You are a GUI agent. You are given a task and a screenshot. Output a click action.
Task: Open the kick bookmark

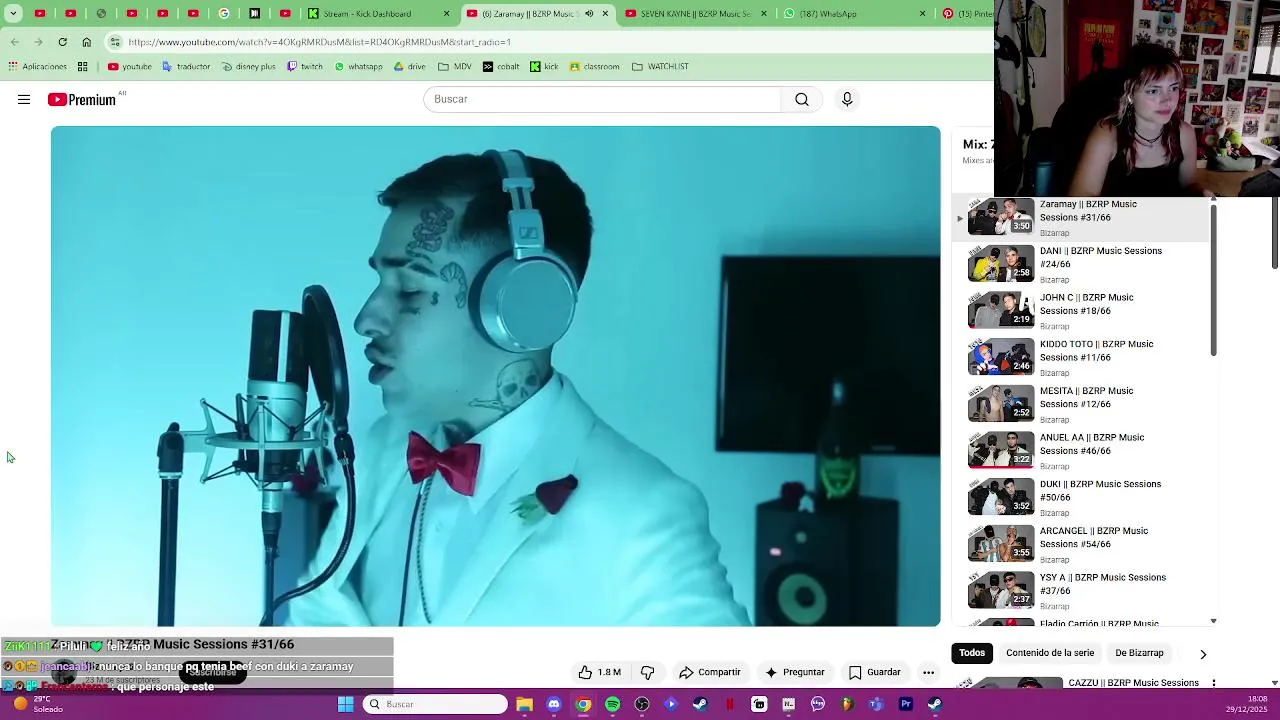pyautogui.click(x=544, y=67)
